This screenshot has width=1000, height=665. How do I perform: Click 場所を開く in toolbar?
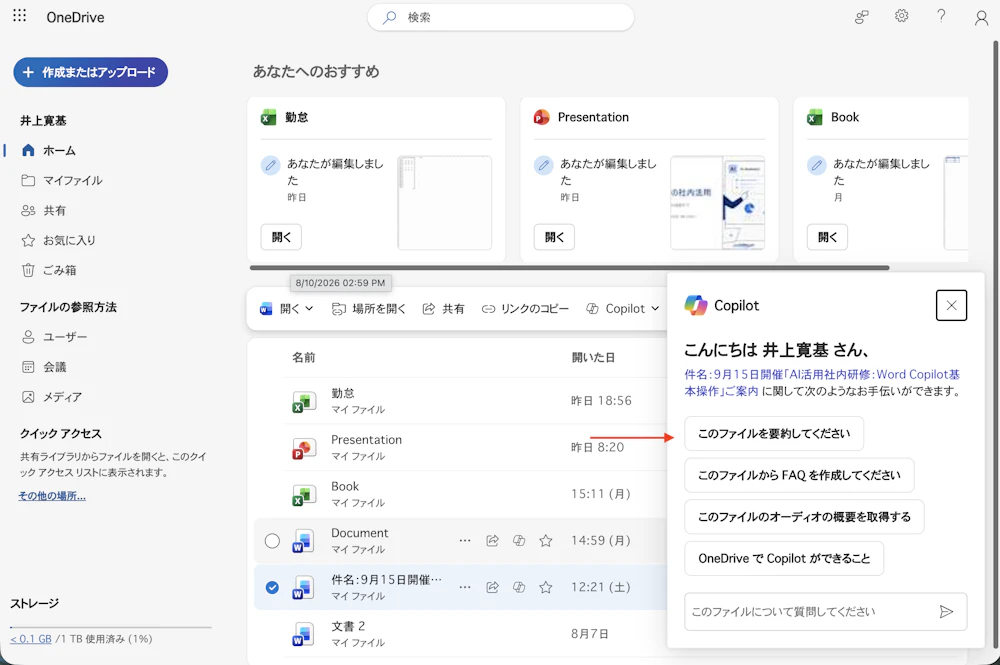click(x=369, y=309)
